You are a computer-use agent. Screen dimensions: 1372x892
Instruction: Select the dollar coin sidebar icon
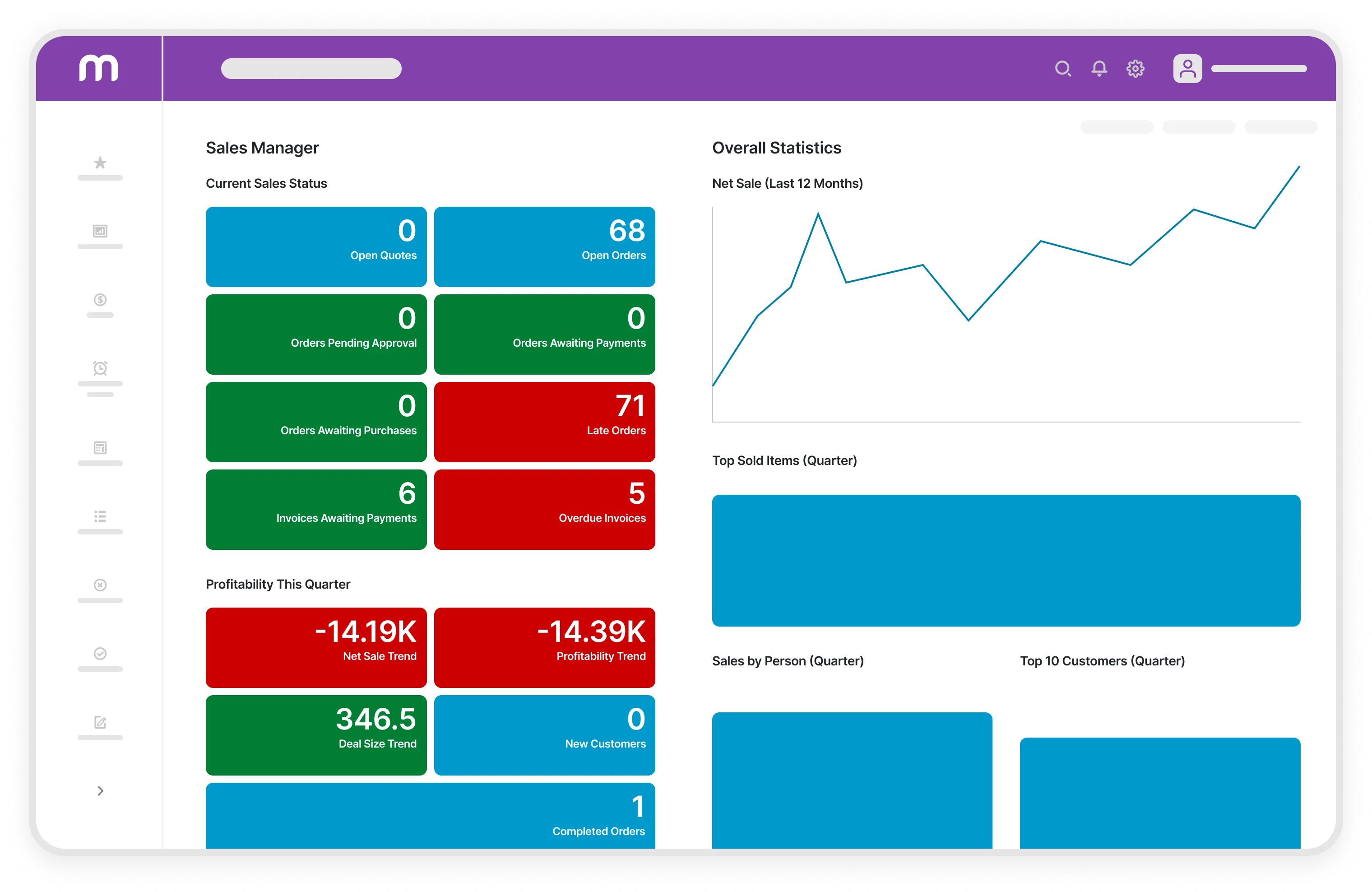click(100, 300)
